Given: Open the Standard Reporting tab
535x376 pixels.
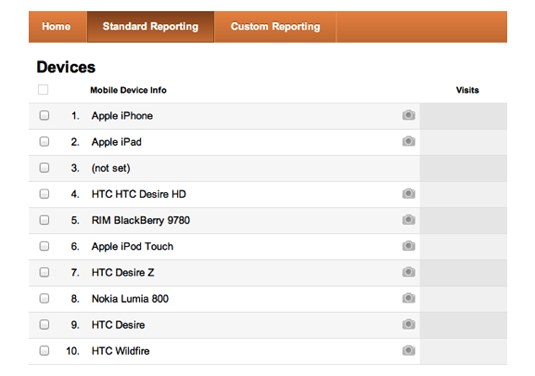Looking at the screenshot, I should coord(150,27).
